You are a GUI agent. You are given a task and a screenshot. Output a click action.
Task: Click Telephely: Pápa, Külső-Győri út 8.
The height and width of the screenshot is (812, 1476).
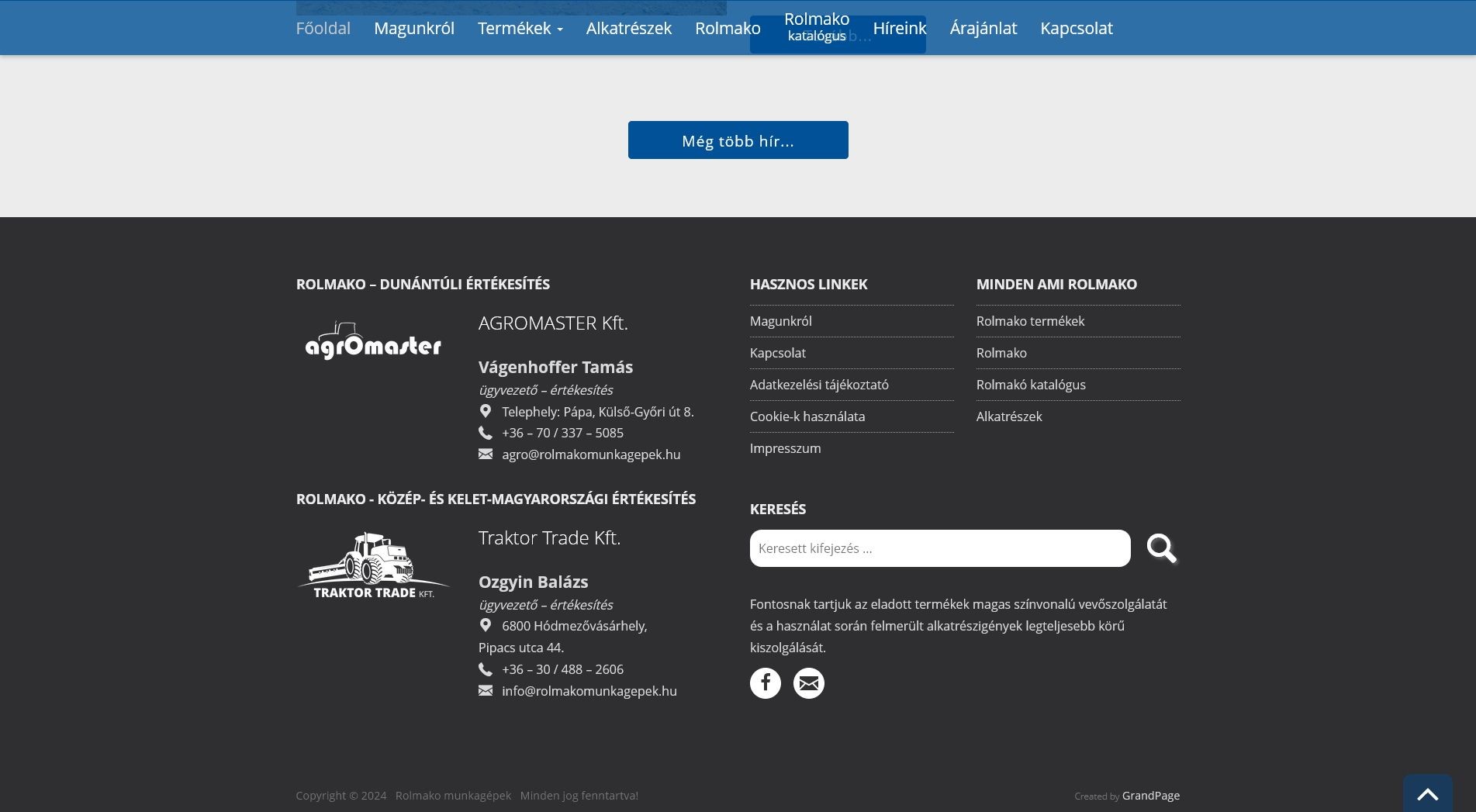[x=598, y=412]
